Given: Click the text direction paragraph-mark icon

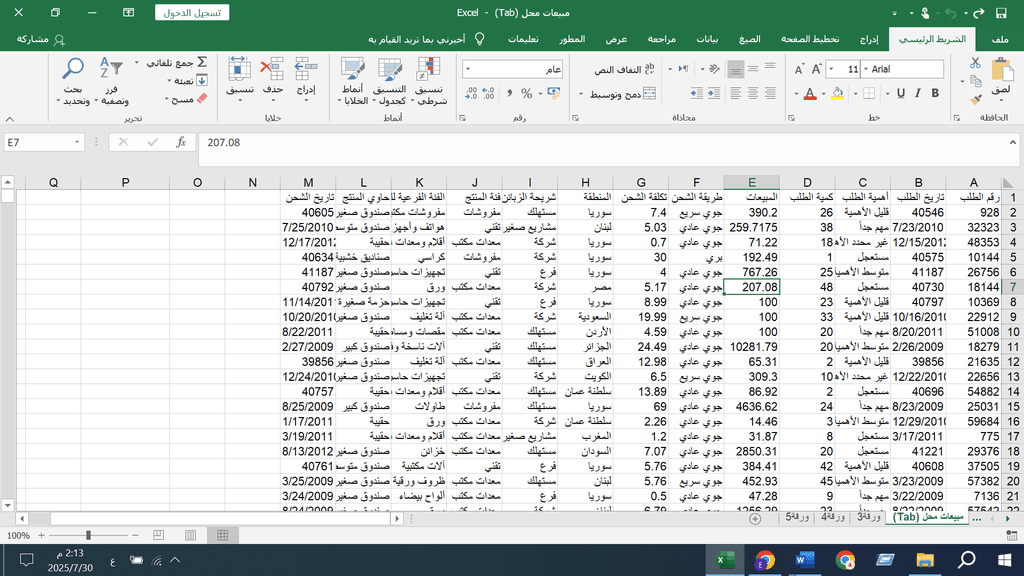Looking at the screenshot, I should [683, 69].
